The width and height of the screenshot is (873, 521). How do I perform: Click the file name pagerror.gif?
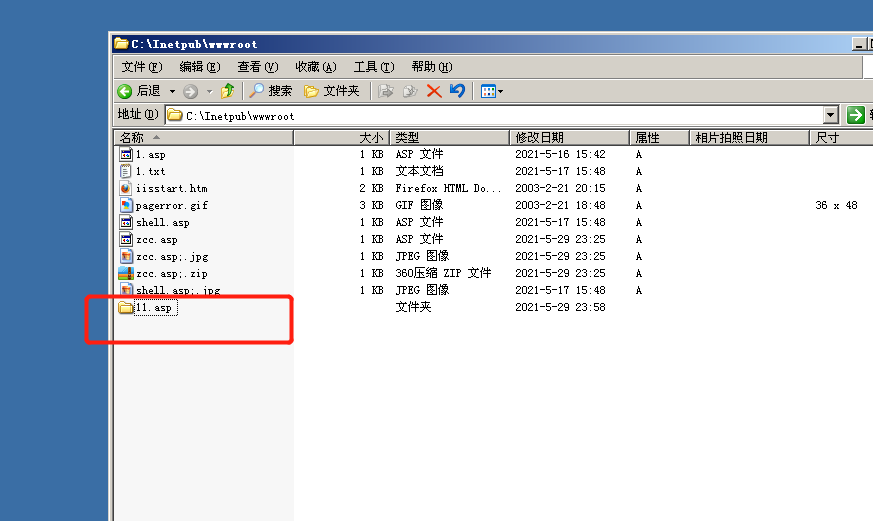coord(171,205)
